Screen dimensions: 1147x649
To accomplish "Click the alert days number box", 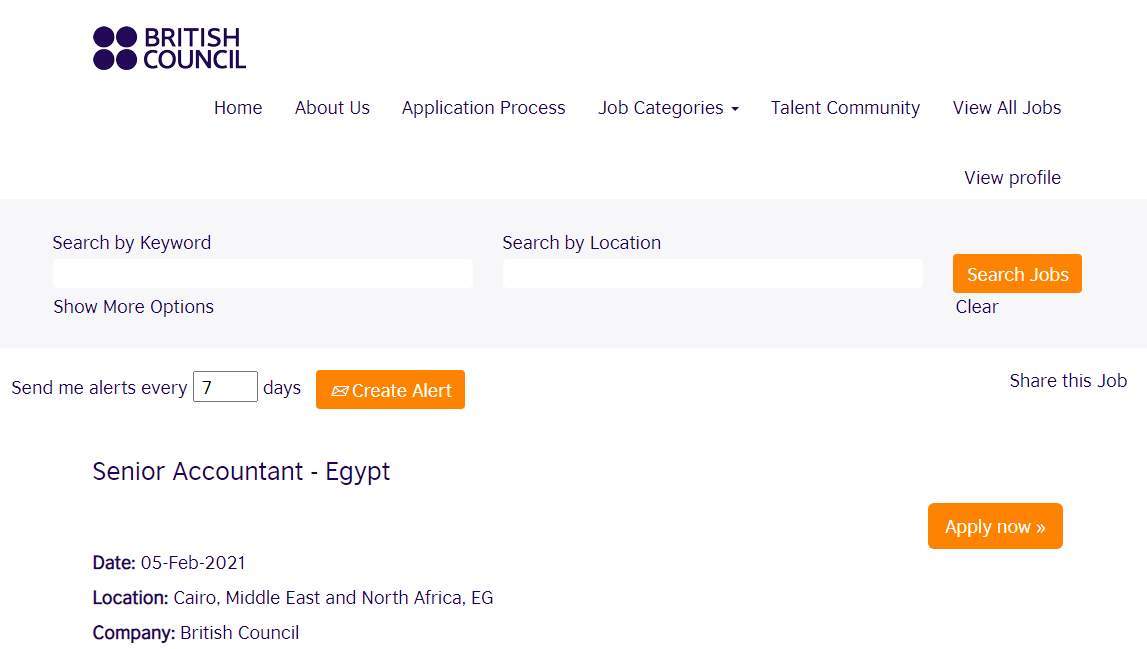I will point(225,387).
